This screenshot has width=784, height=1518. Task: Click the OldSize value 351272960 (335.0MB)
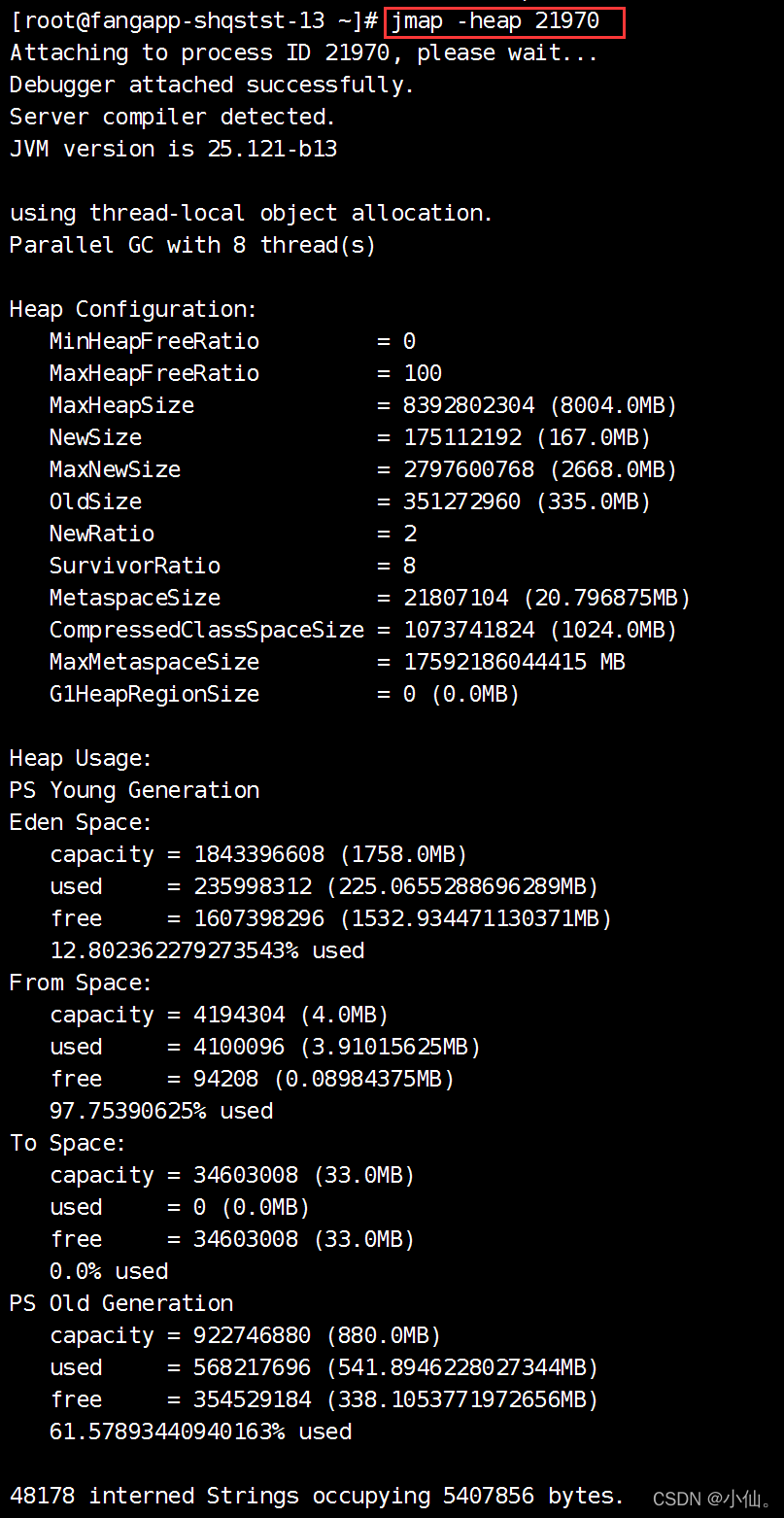coord(528,501)
